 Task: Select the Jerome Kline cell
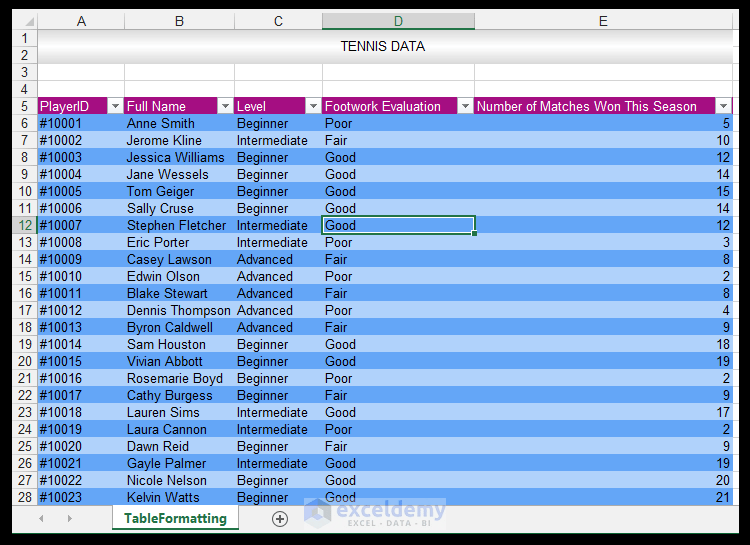[179, 140]
